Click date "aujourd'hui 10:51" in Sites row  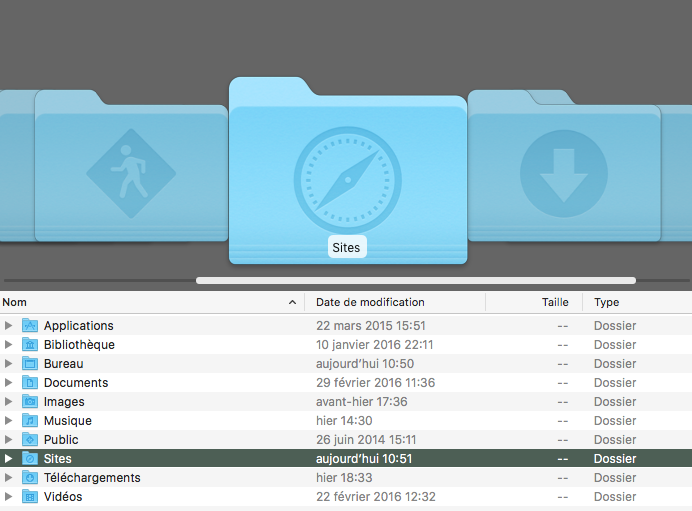(x=364, y=458)
